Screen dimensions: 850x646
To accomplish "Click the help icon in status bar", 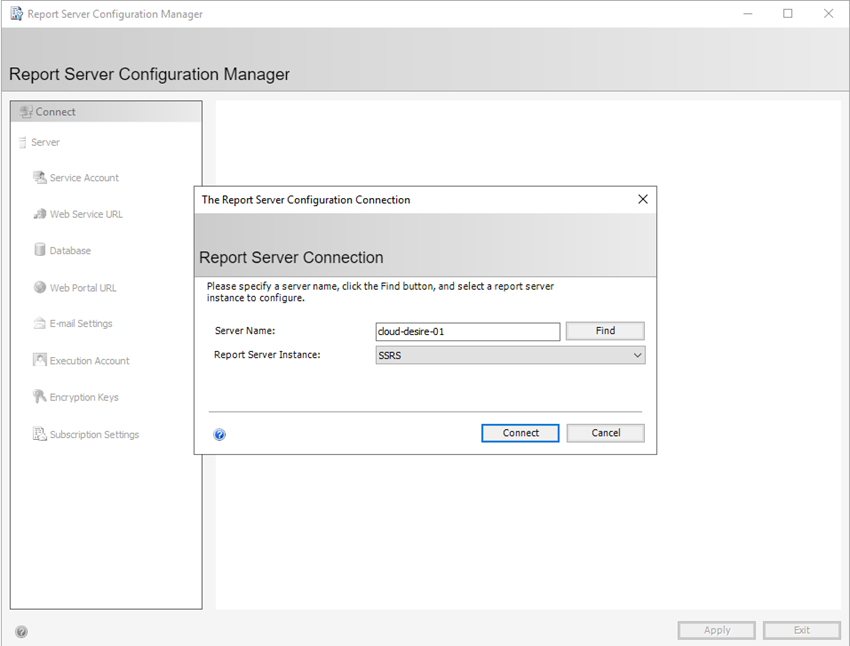I will pyautogui.click(x=22, y=631).
